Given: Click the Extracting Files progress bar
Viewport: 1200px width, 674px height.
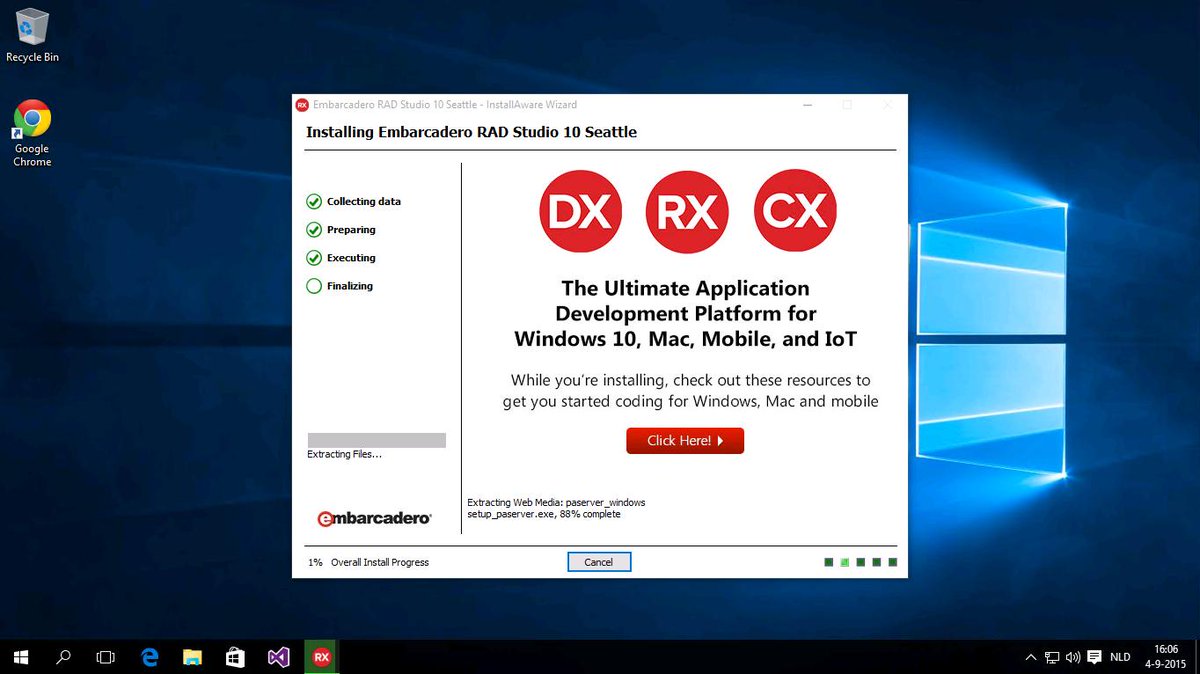Looking at the screenshot, I should (x=376, y=440).
